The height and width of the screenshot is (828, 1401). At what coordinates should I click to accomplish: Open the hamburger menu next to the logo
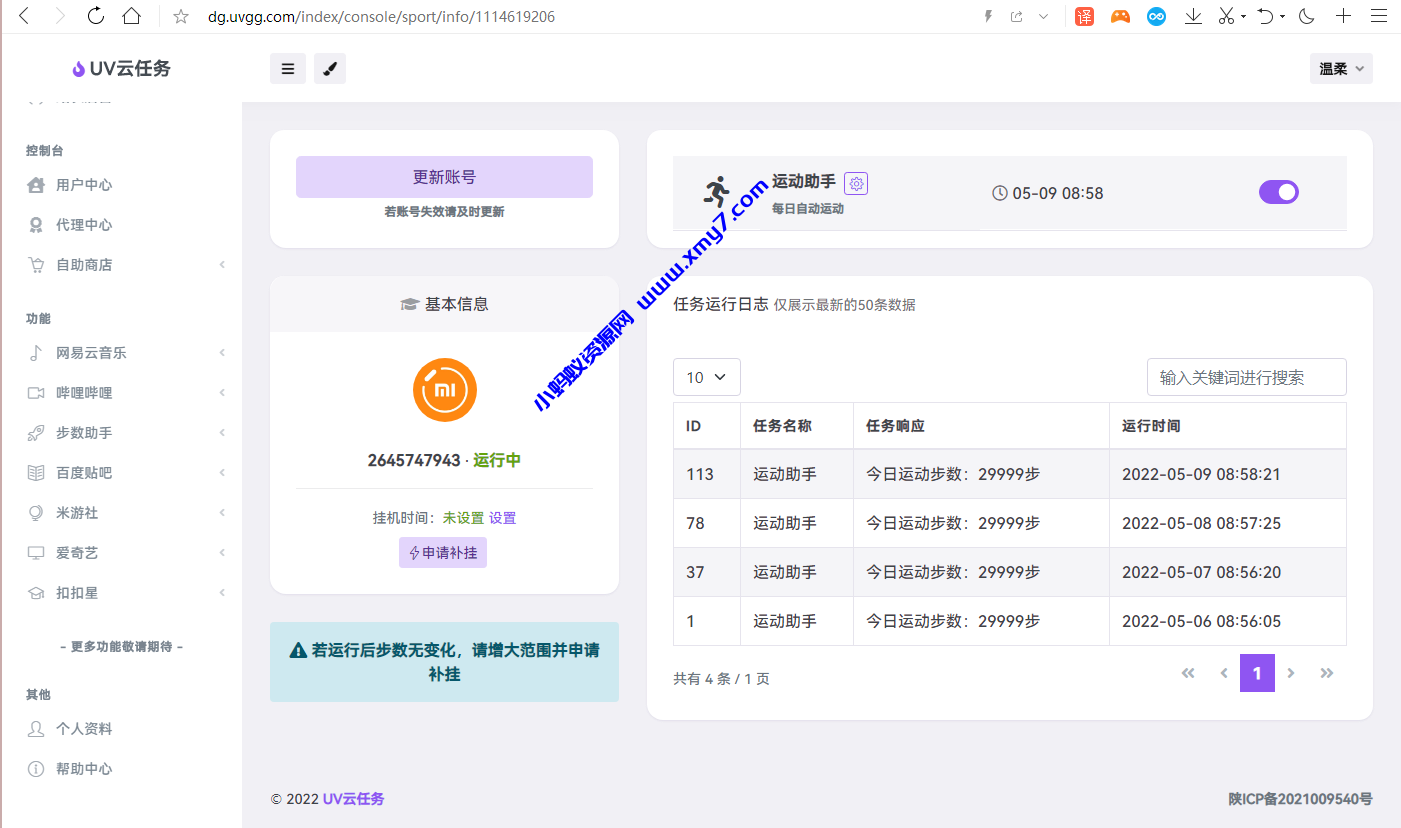point(288,68)
